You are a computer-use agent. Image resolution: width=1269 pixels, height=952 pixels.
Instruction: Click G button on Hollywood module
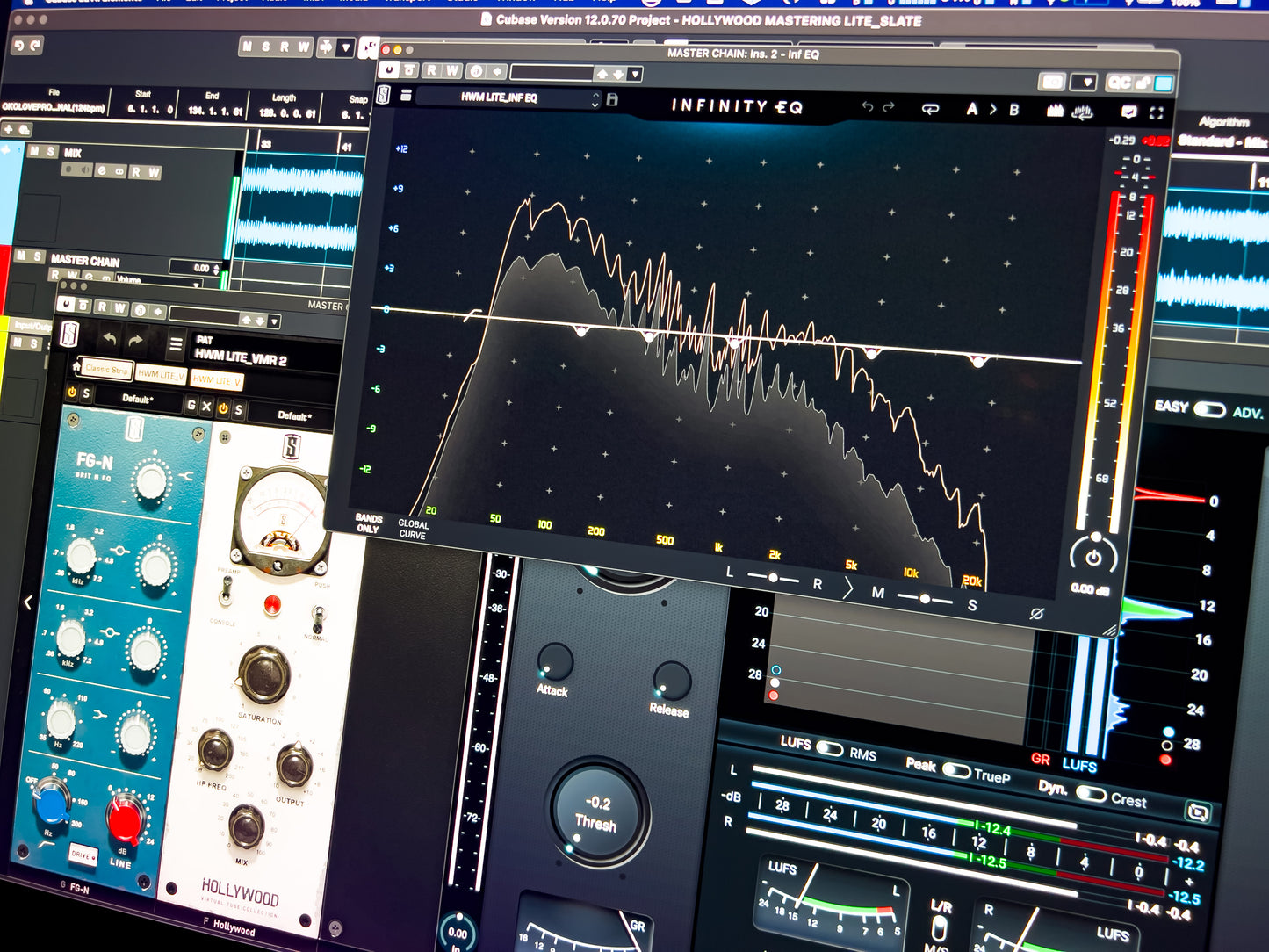191,405
